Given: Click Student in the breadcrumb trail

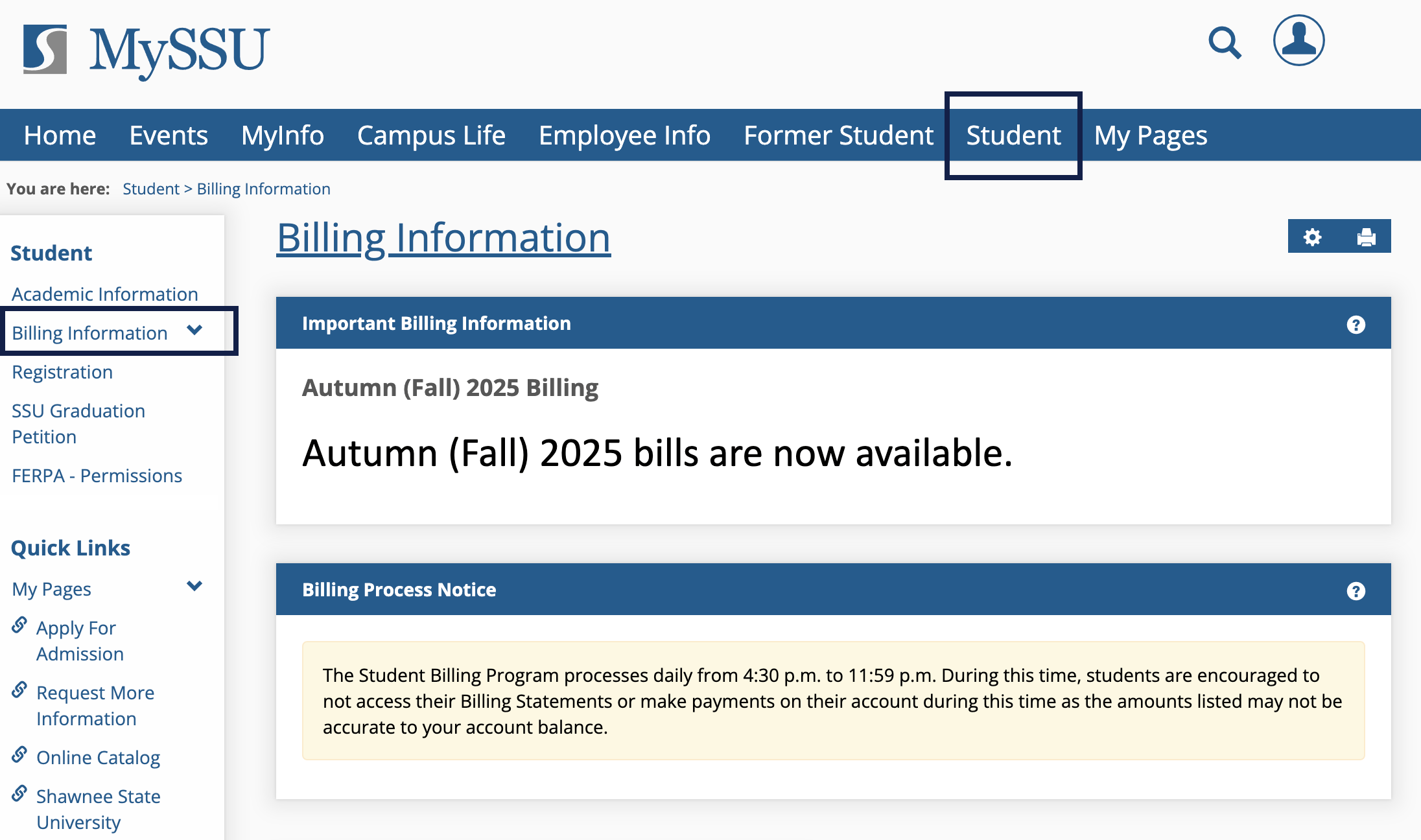Looking at the screenshot, I should tap(150, 189).
